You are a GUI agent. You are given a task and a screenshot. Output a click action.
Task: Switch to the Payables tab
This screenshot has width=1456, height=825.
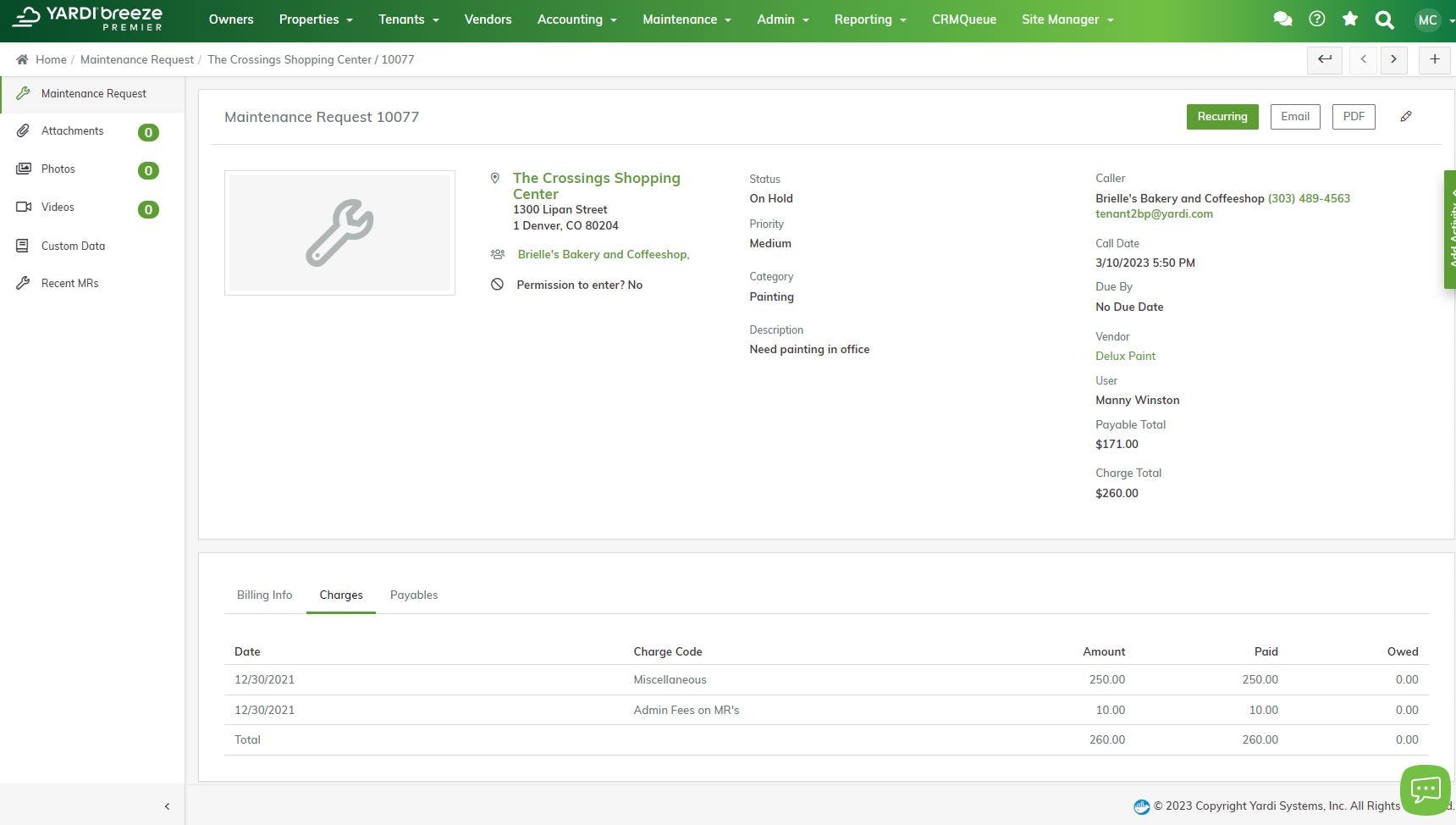pos(414,595)
